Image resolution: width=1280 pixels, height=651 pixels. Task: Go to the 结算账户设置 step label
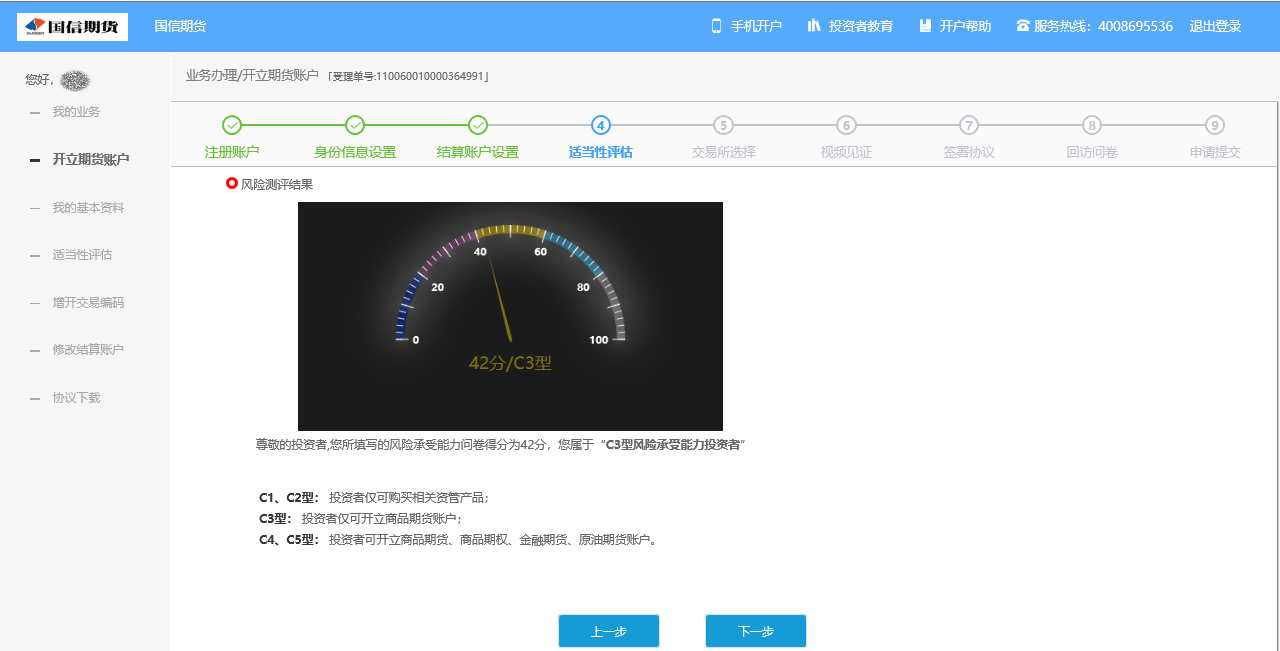point(478,153)
